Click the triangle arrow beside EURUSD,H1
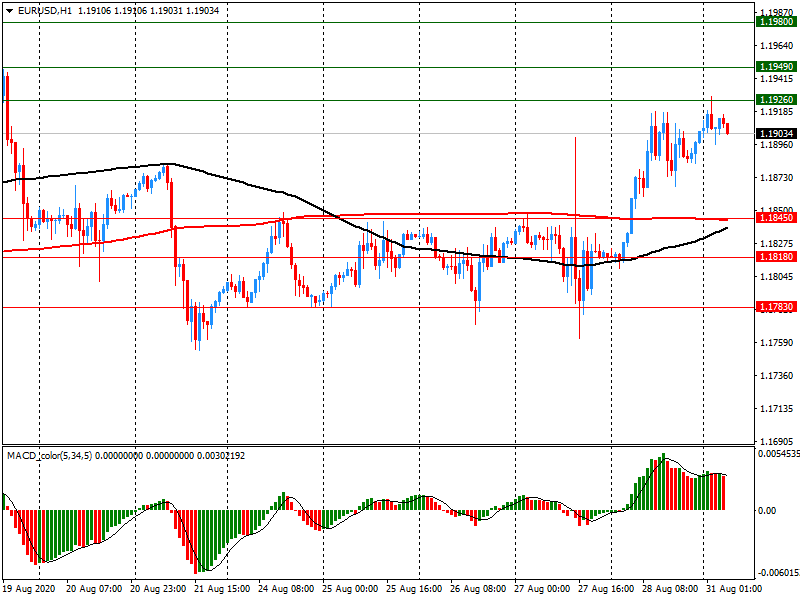800x600 pixels. [x=8, y=10]
